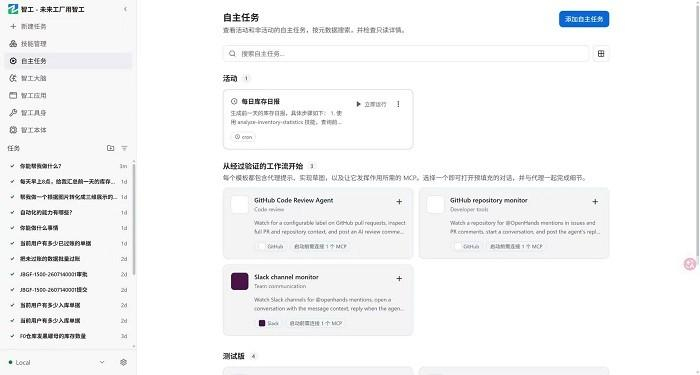
Task: Open the task 把未过账的数据批量过账
Action: pos(68,258)
